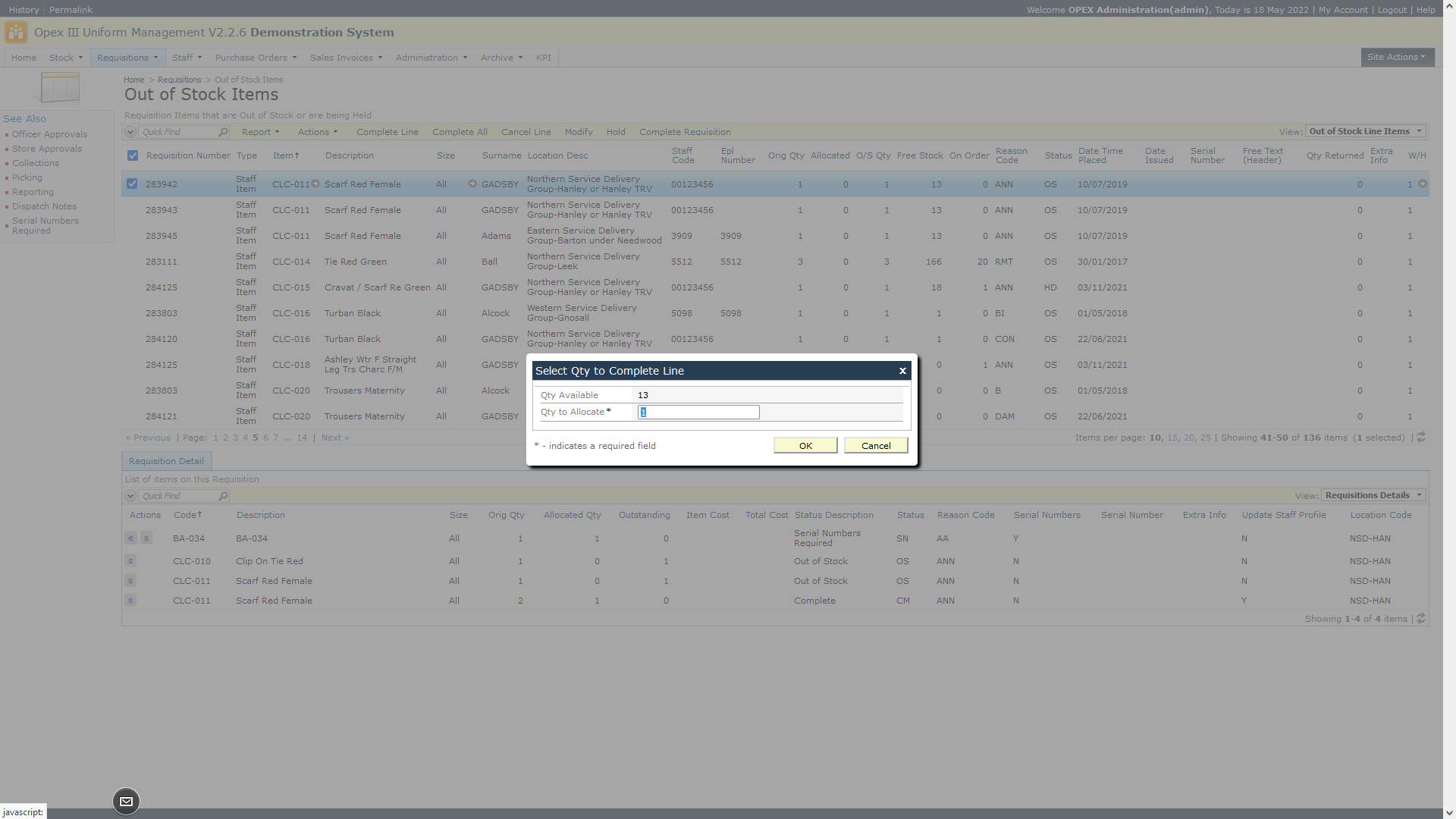This screenshot has height=819, width=1456.
Task: Toggle the select-all checkbox in table header
Action: (133, 155)
